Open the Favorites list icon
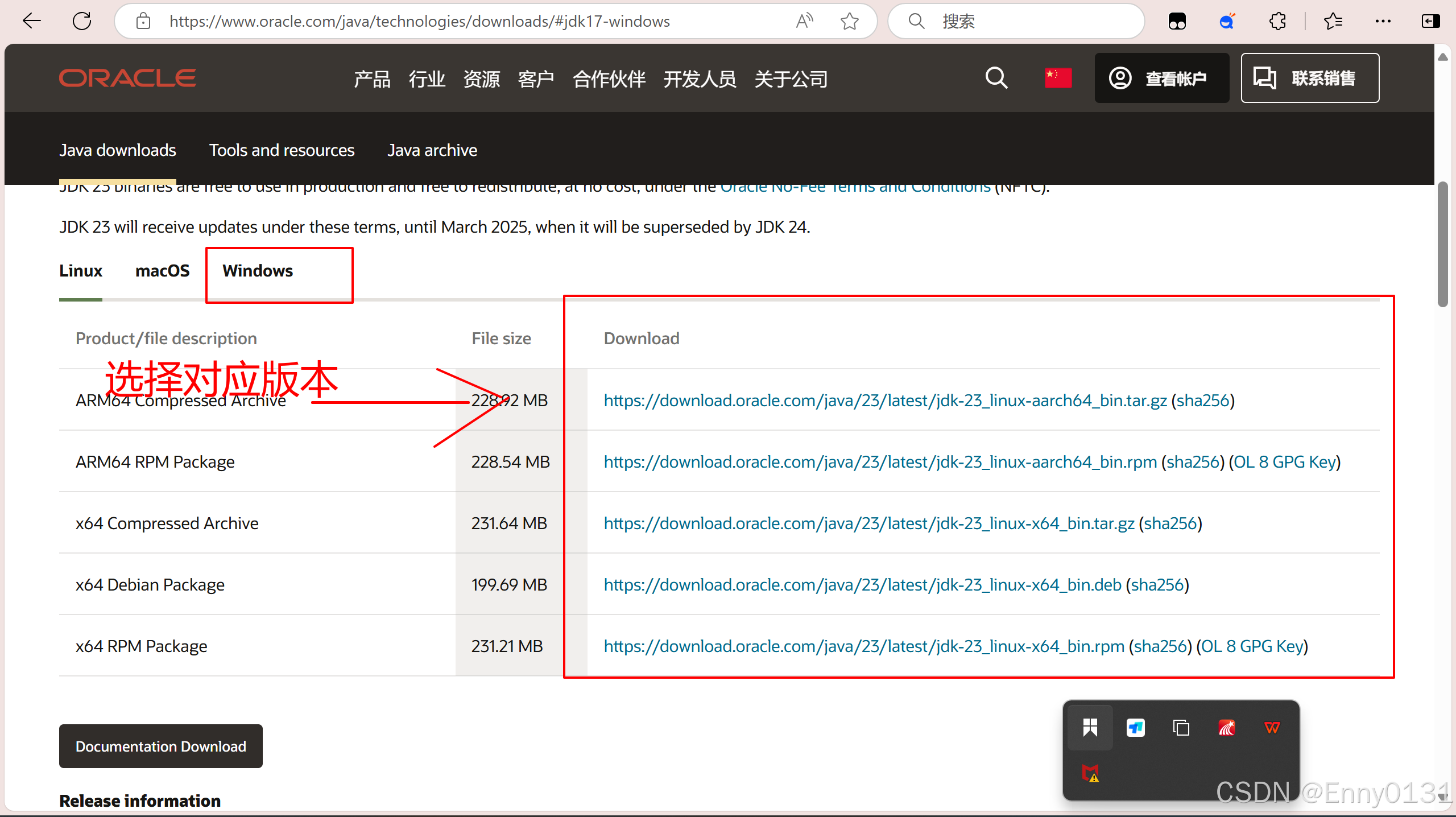This screenshot has height=817, width=1456. [x=1333, y=22]
